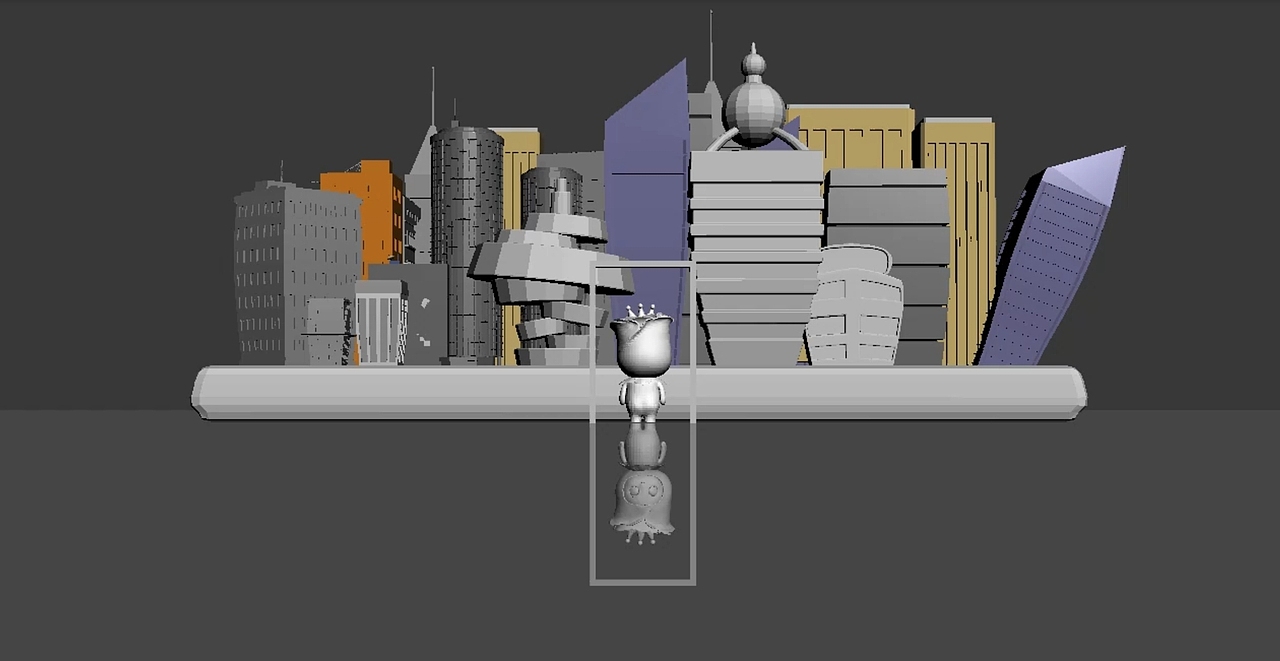The height and width of the screenshot is (661, 1280).
Task: Select the long gray platform base
Action: (639, 392)
